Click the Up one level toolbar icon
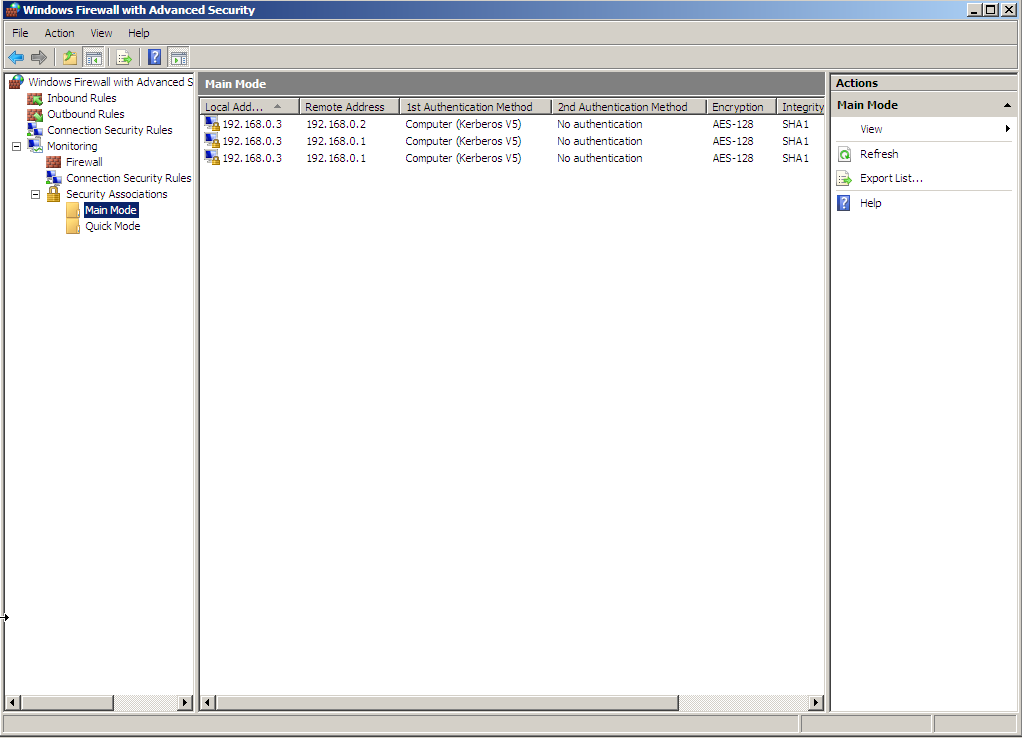This screenshot has width=1022, height=738. tap(70, 57)
